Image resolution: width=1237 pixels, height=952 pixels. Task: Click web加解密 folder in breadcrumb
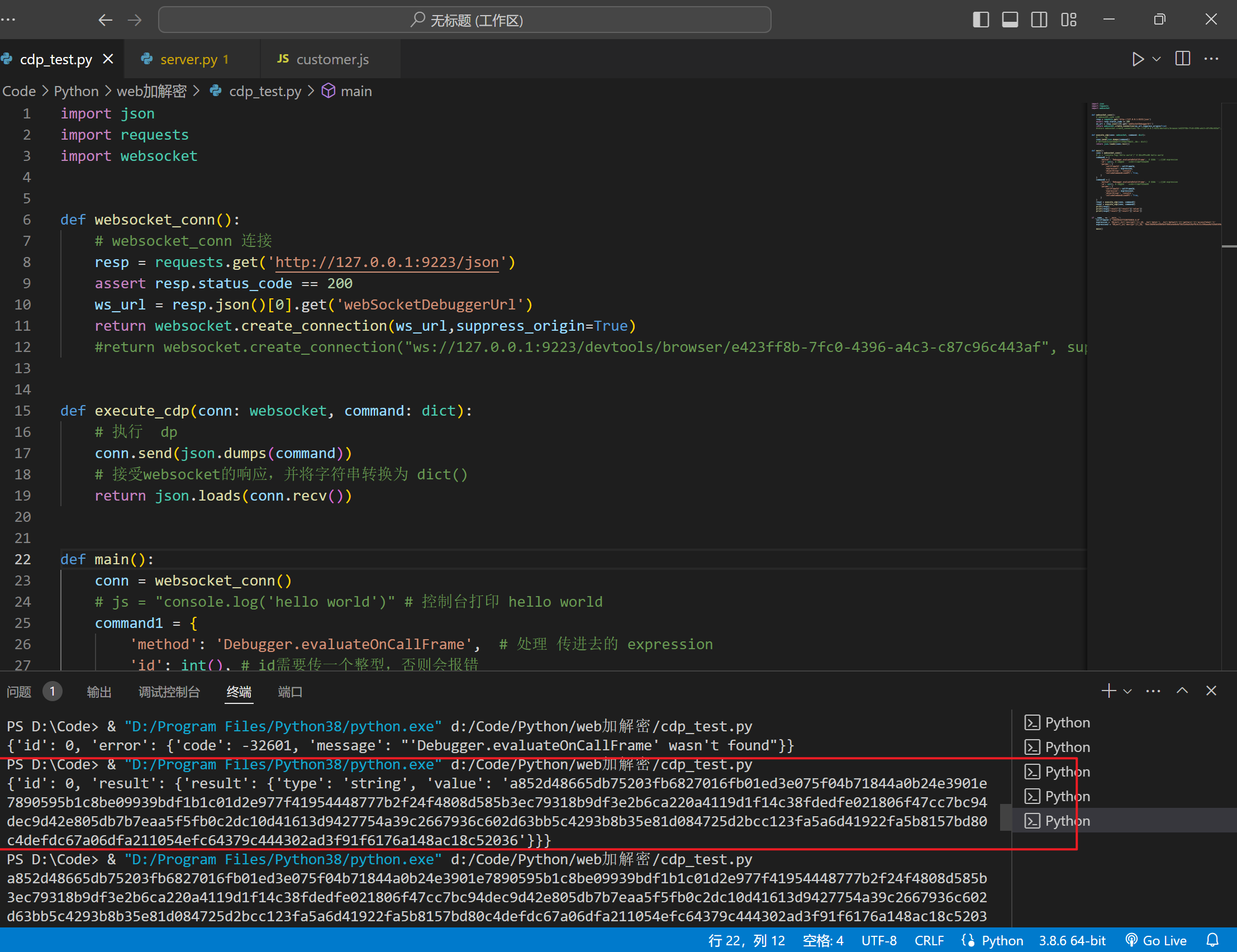point(151,91)
